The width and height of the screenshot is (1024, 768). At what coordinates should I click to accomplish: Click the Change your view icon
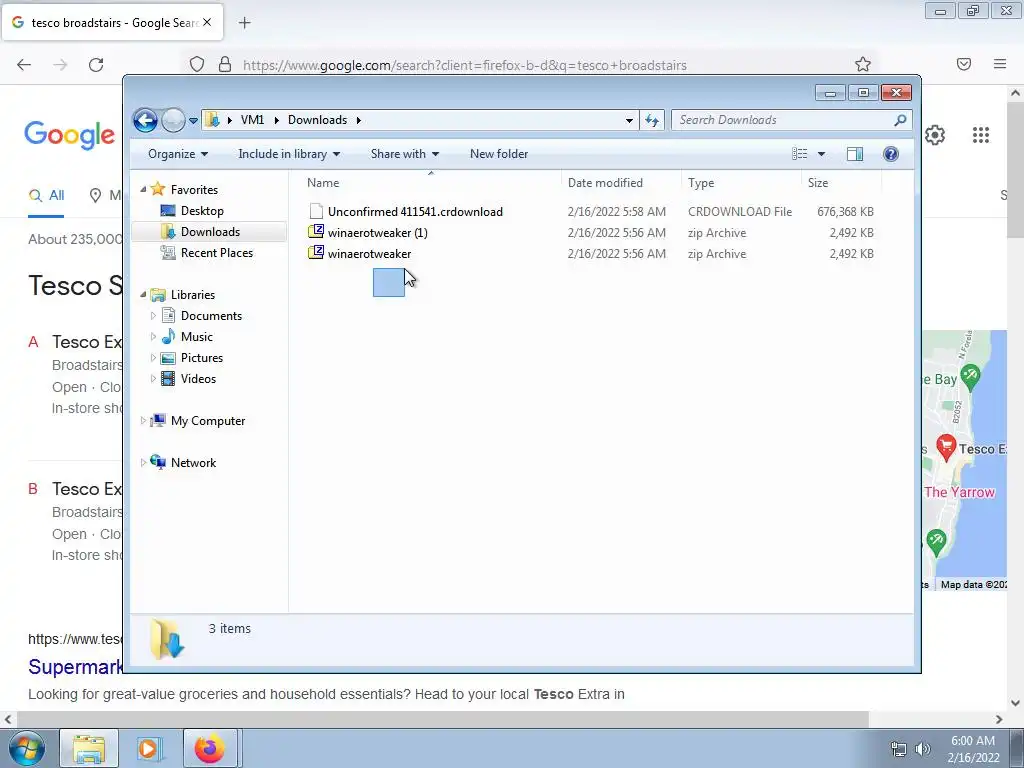799,154
